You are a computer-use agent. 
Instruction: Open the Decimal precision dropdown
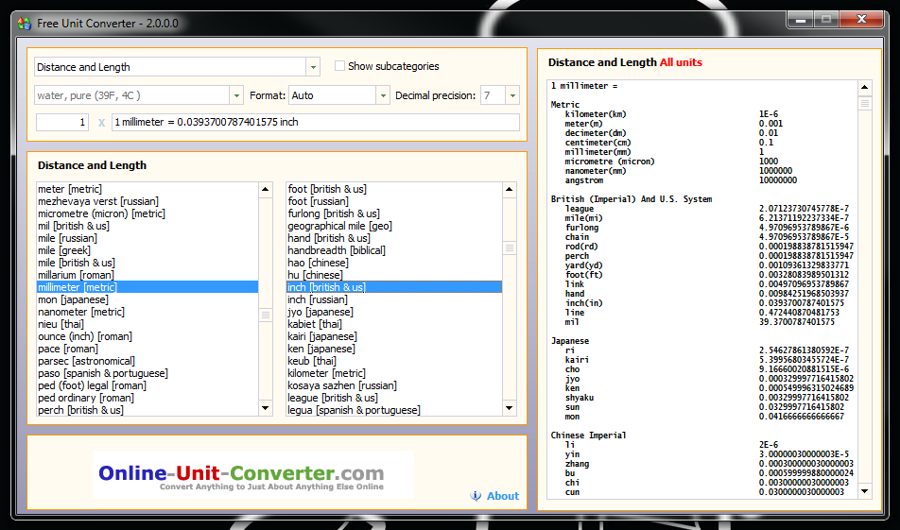512,95
